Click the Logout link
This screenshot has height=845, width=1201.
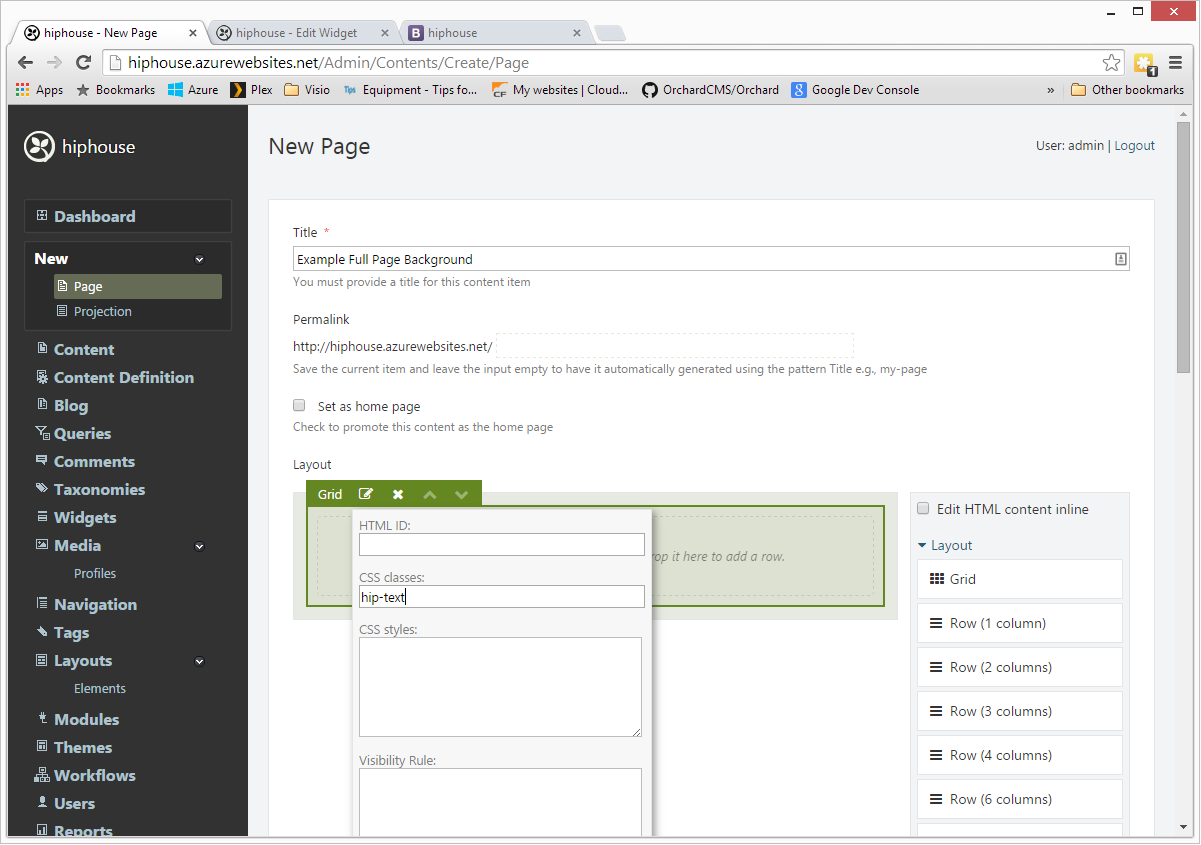point(1135,145)
